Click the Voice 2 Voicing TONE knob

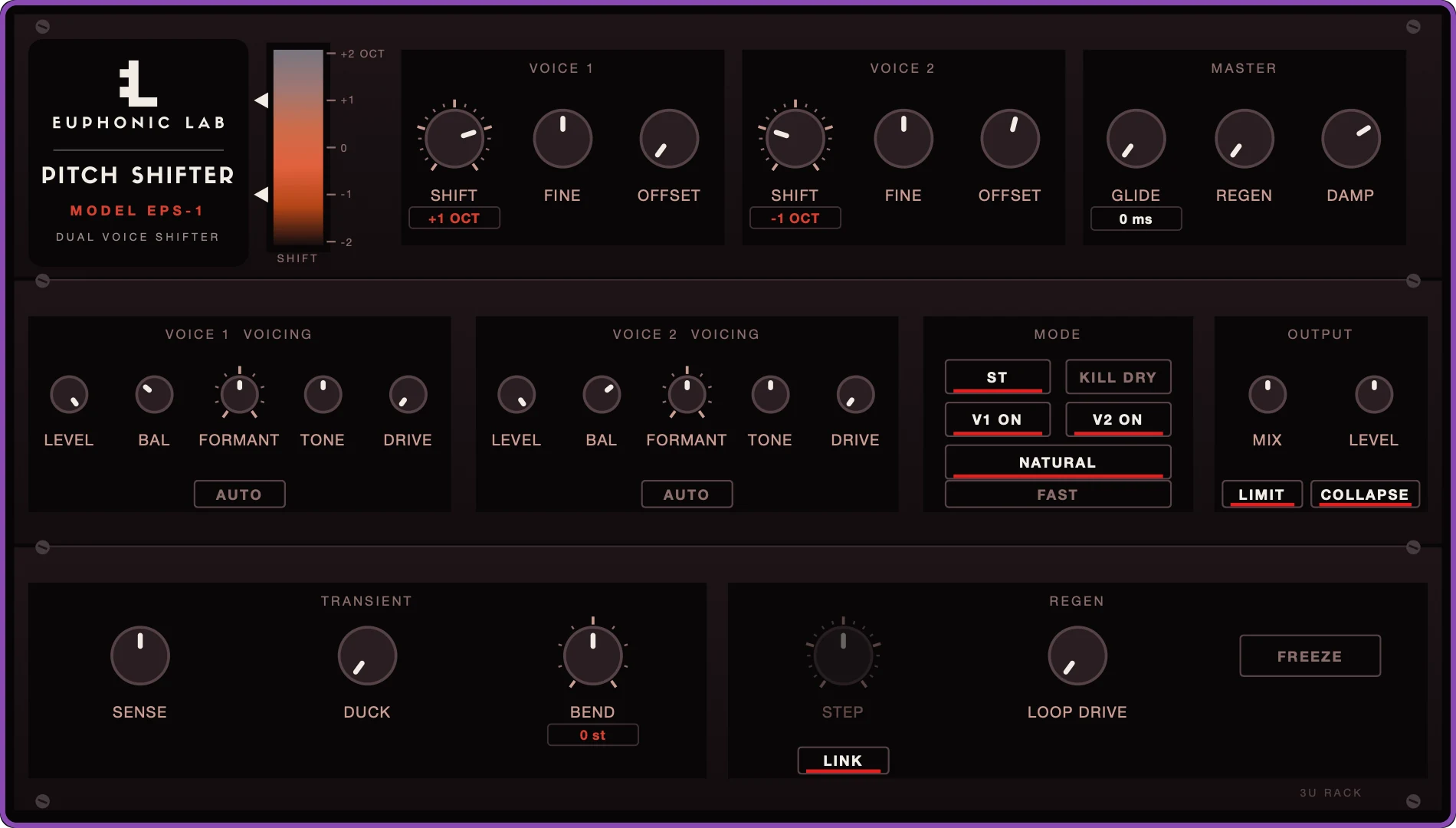pyautogui.click(x=770, y=395)
